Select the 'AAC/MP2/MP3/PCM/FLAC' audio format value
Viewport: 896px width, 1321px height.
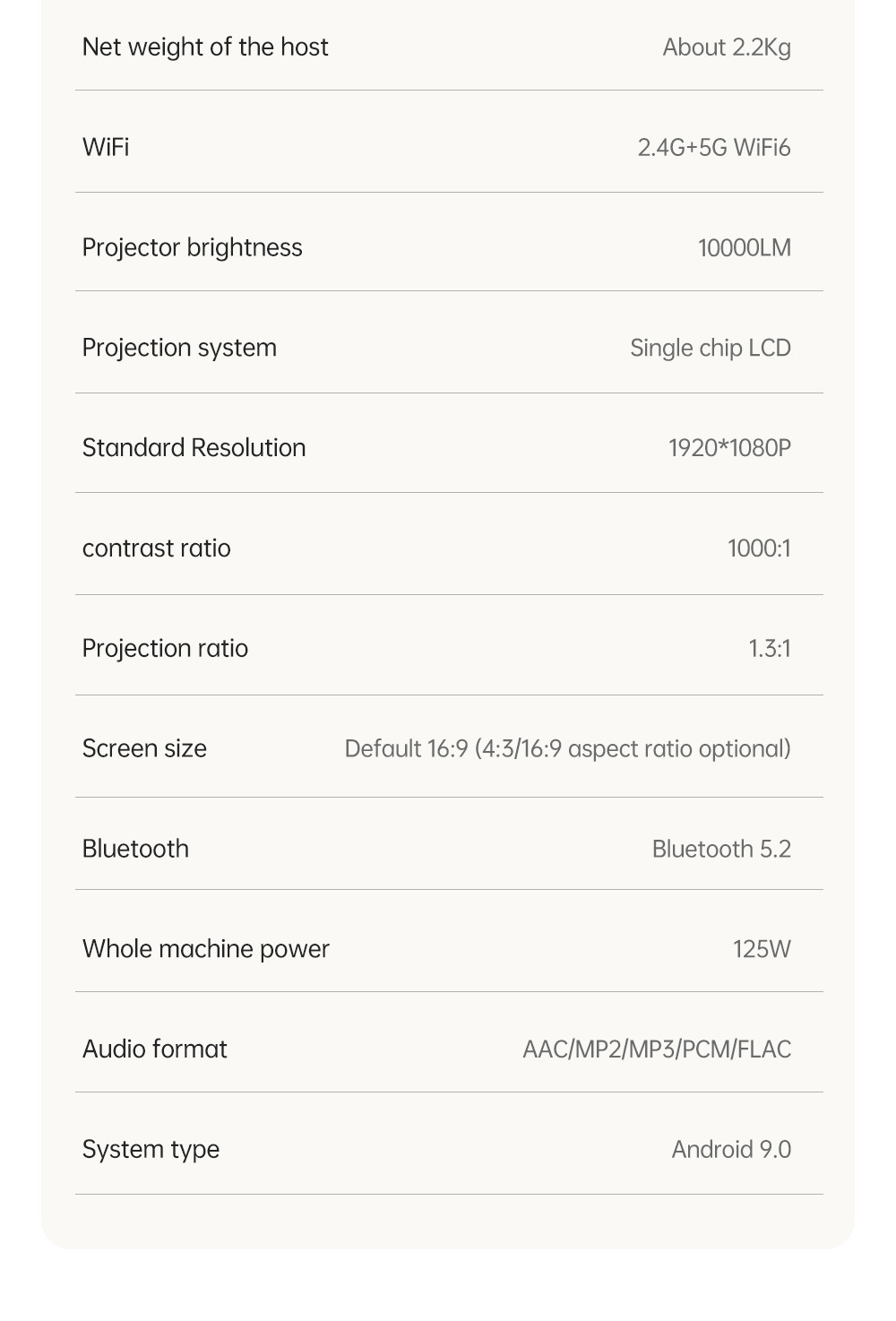(x=657, y=1049)
